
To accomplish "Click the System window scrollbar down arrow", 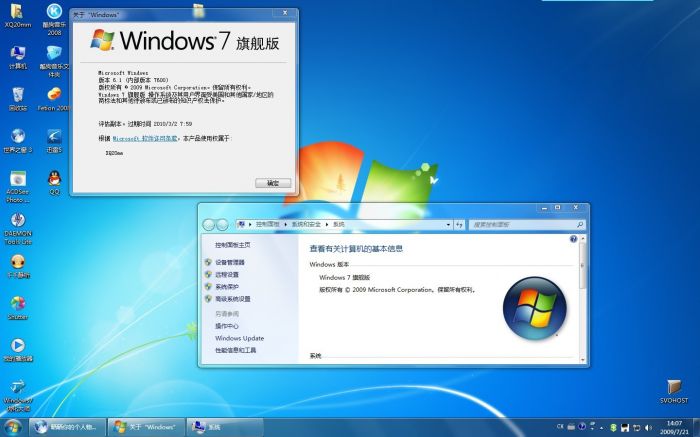I will tap(582, 360).
